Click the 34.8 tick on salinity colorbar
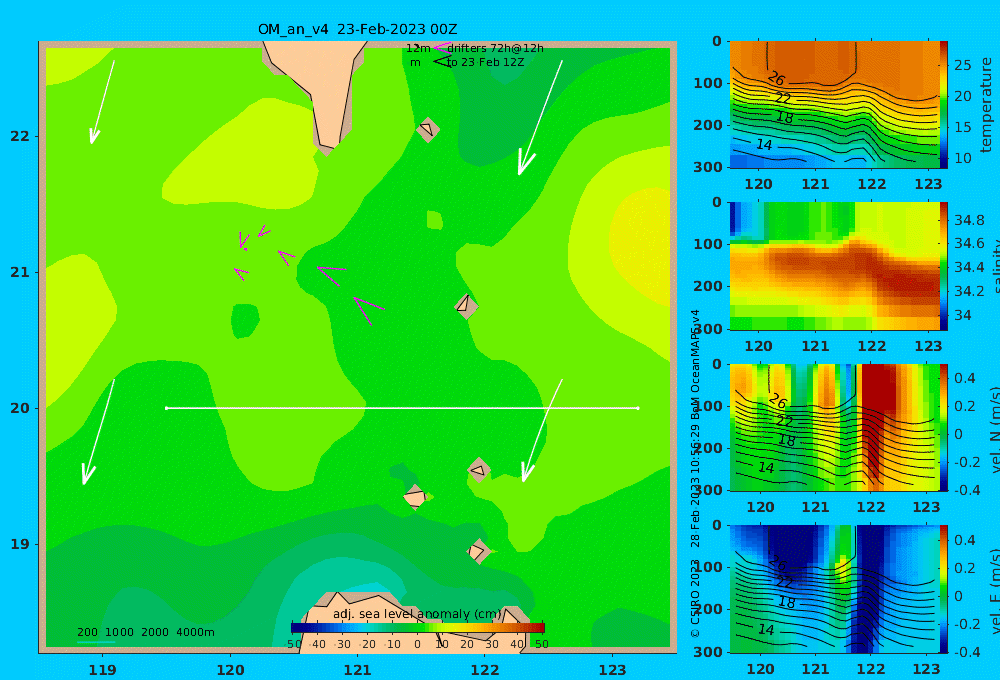 click(969, 220)
